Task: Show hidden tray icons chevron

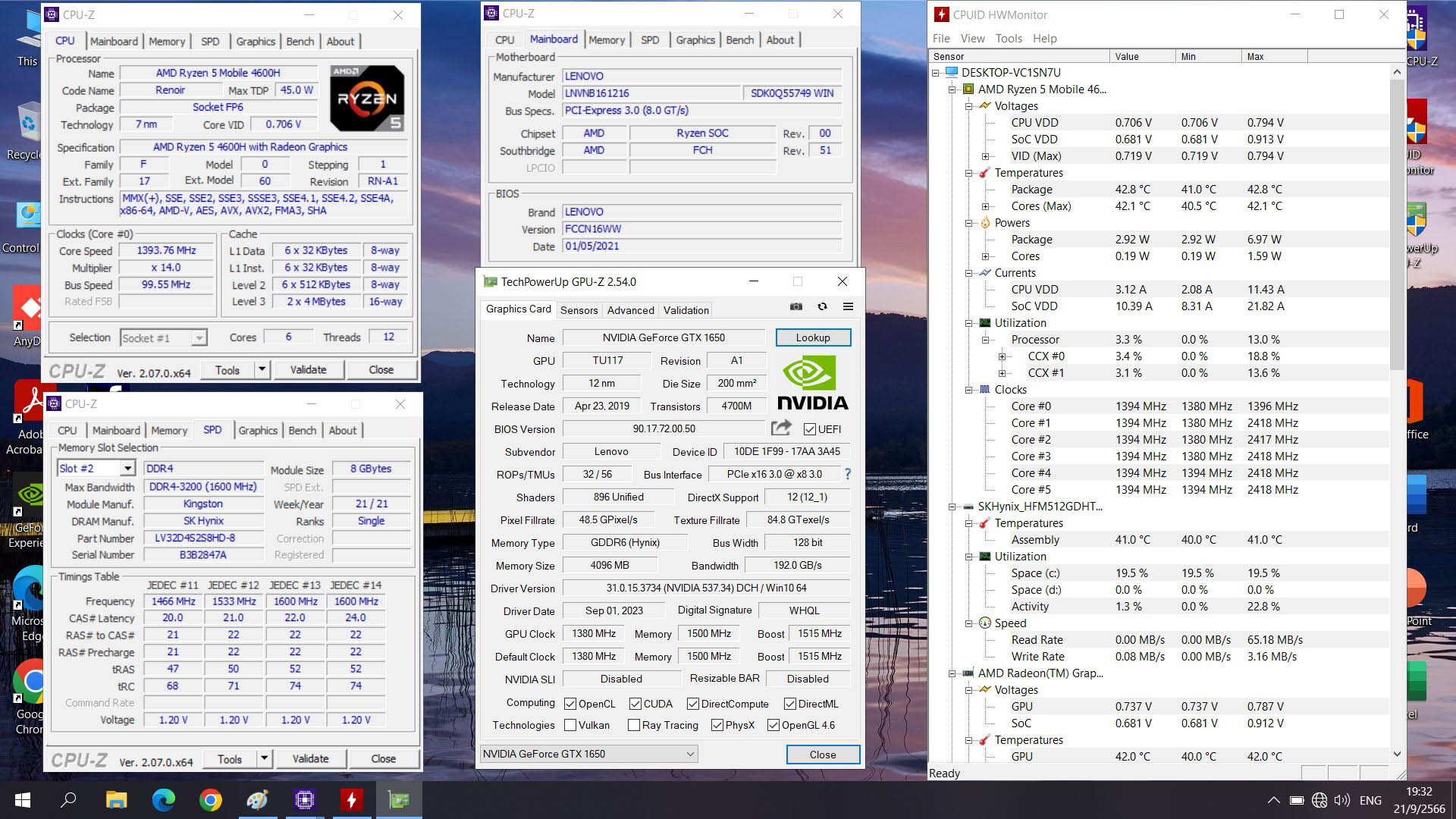Action: [x=1274, y=800]
